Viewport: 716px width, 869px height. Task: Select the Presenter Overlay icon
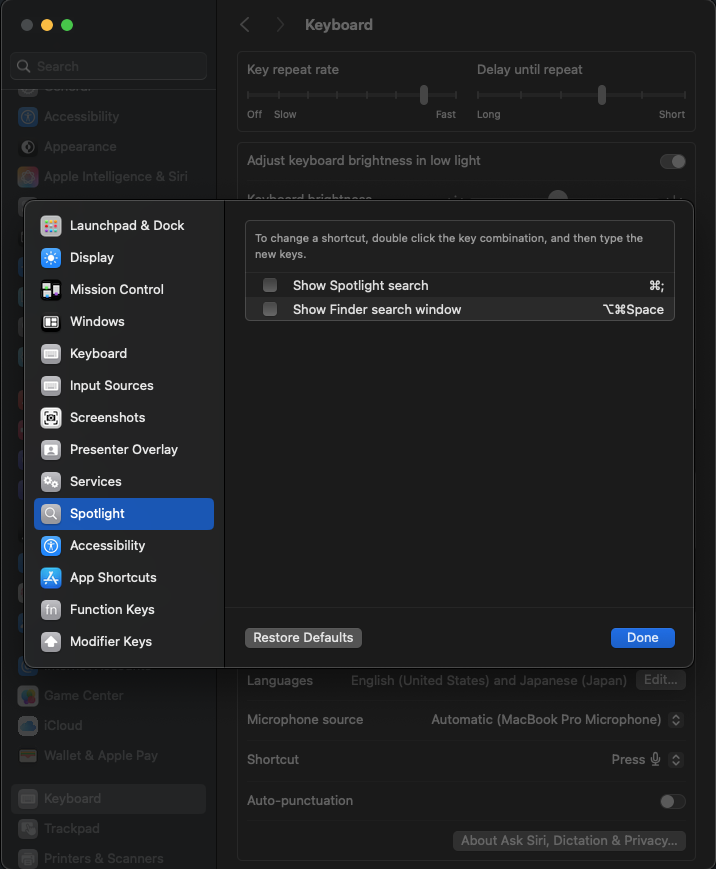click(x=51, y=450)
